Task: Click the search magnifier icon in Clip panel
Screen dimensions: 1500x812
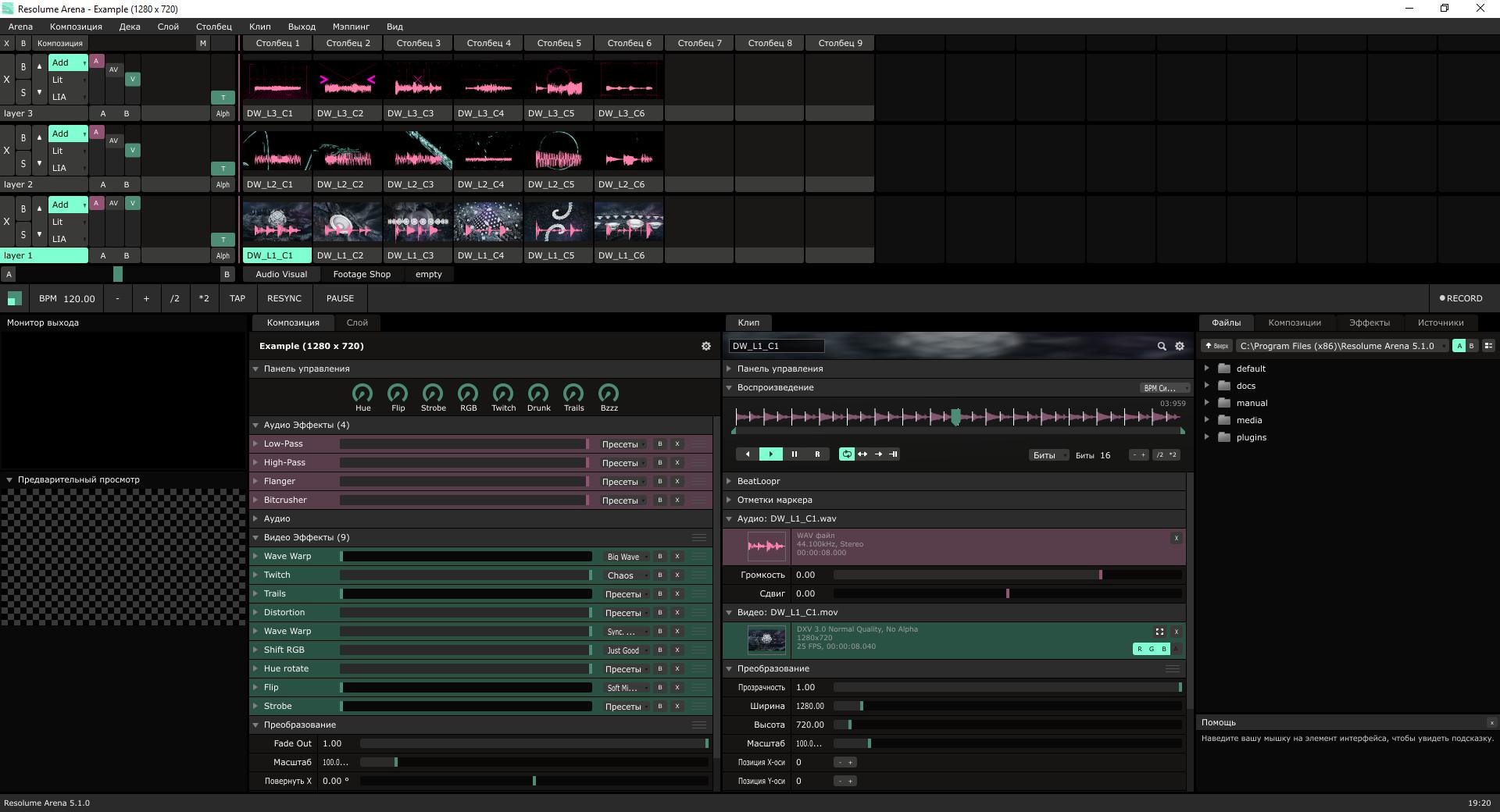Action: coord(1162,346)
